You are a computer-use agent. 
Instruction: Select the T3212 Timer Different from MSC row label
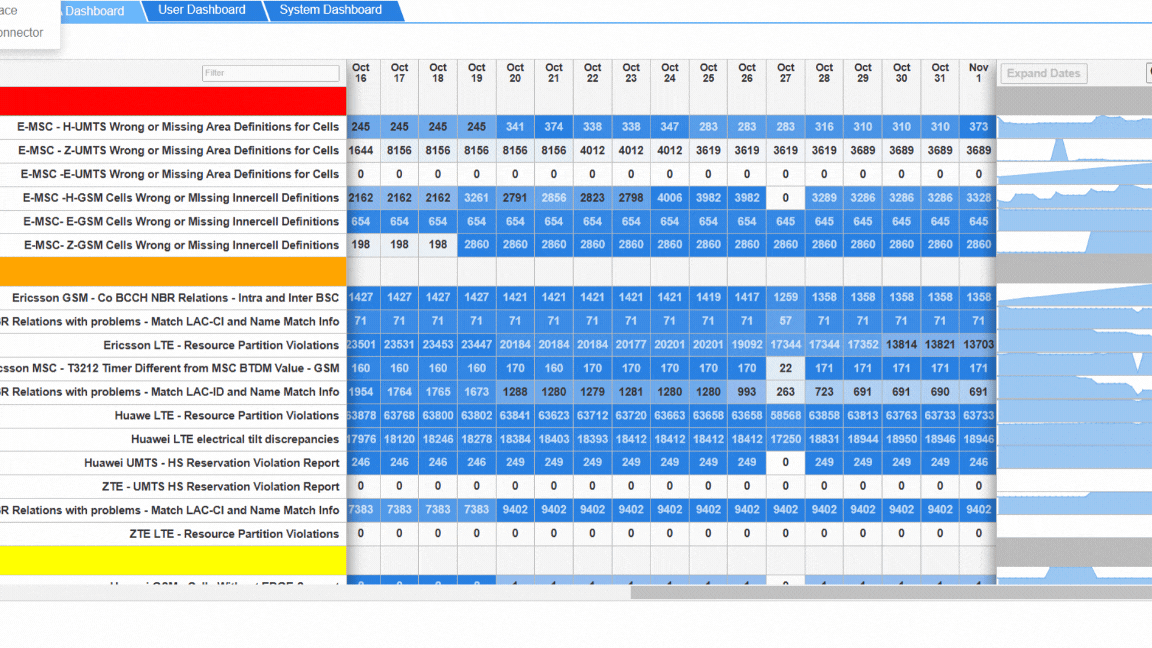tap(170, 368)
